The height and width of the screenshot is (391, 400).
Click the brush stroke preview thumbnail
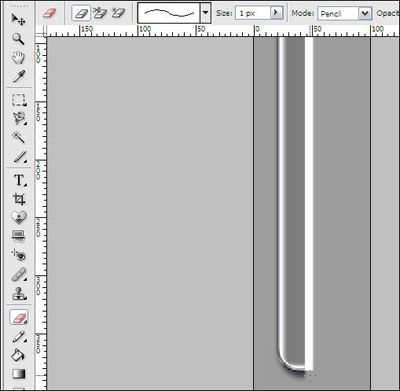169,13
